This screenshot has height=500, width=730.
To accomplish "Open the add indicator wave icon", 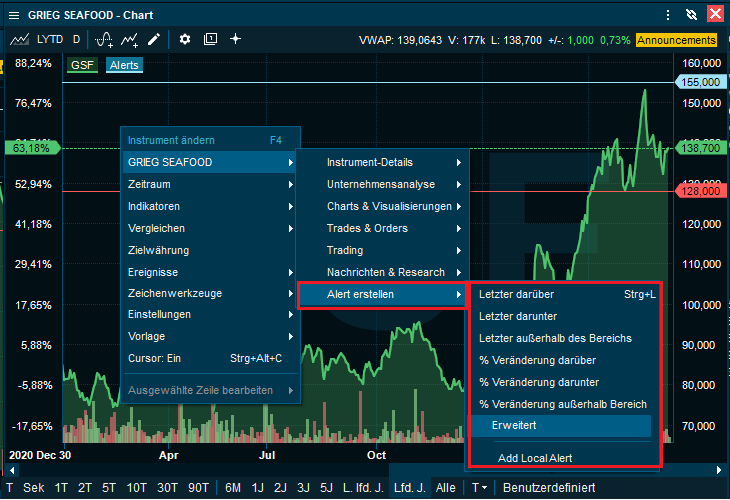I will coord(103,40).
